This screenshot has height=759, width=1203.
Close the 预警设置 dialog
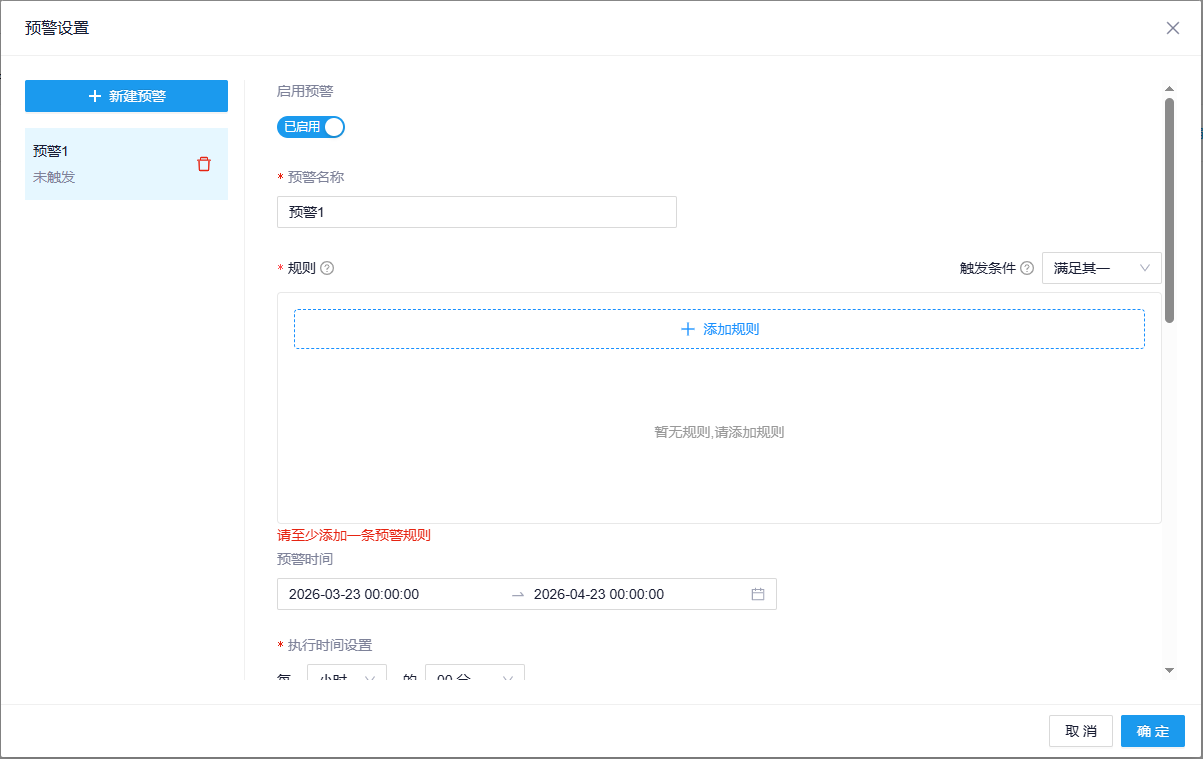click(1172, 27)
